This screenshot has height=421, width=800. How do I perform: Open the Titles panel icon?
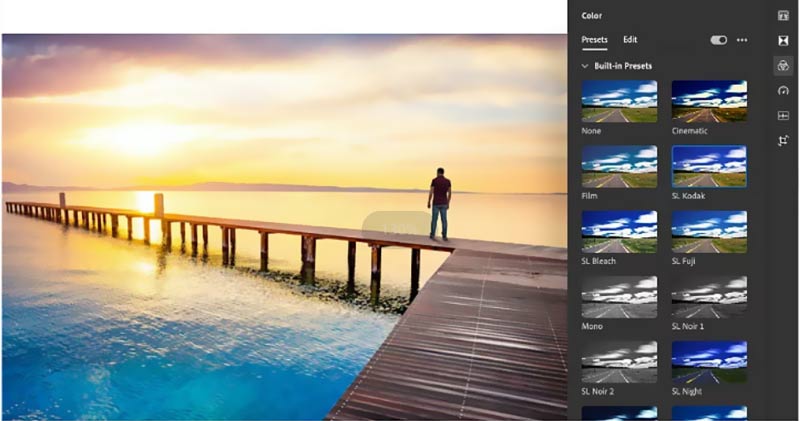tap(783, 16)
